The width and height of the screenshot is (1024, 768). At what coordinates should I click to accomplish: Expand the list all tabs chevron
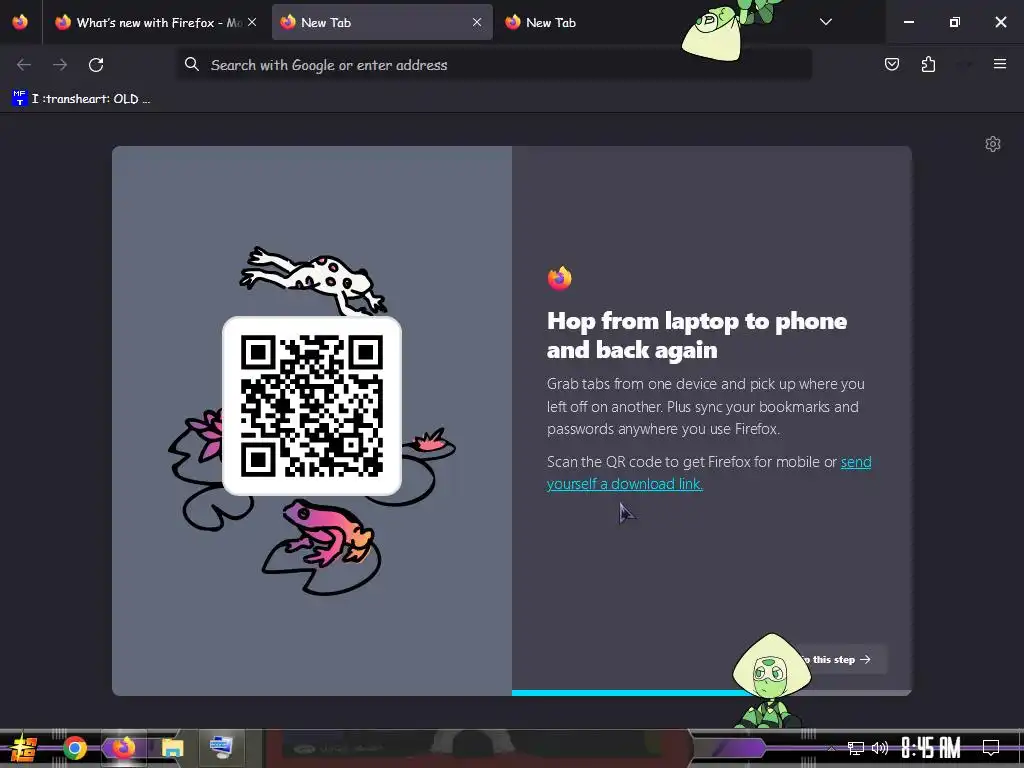tap(825, 22)
